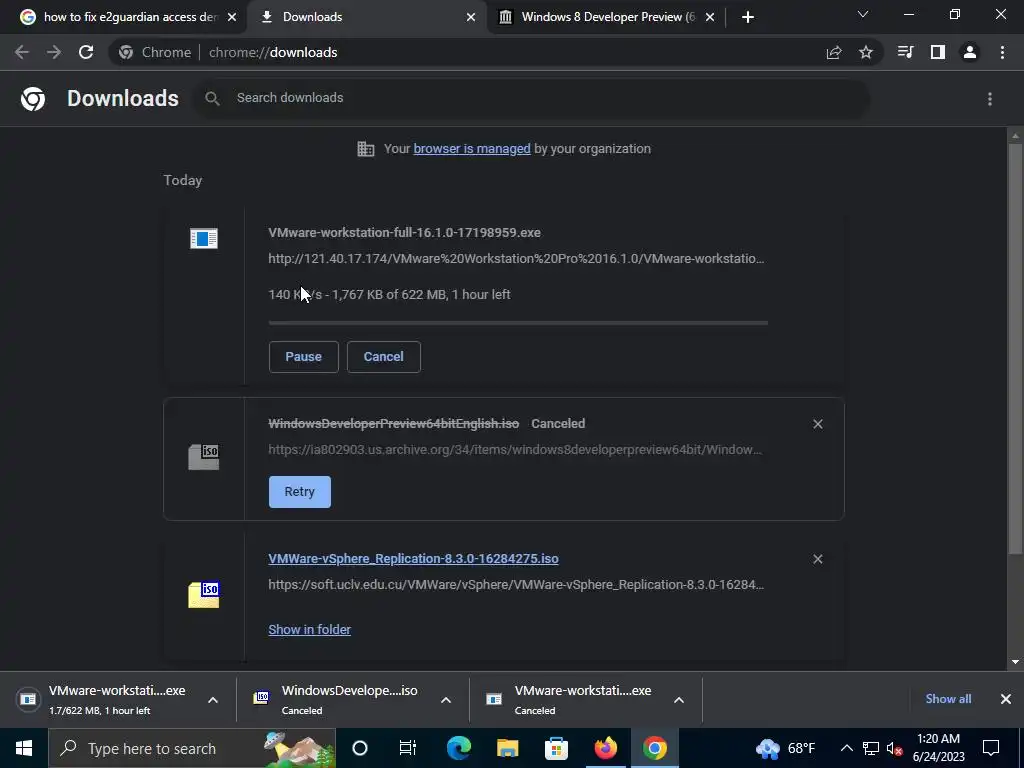1024x768 pixels.
Task: Remove the VMWare-vSphere_Replication entry from list
Action: [818, 559]
